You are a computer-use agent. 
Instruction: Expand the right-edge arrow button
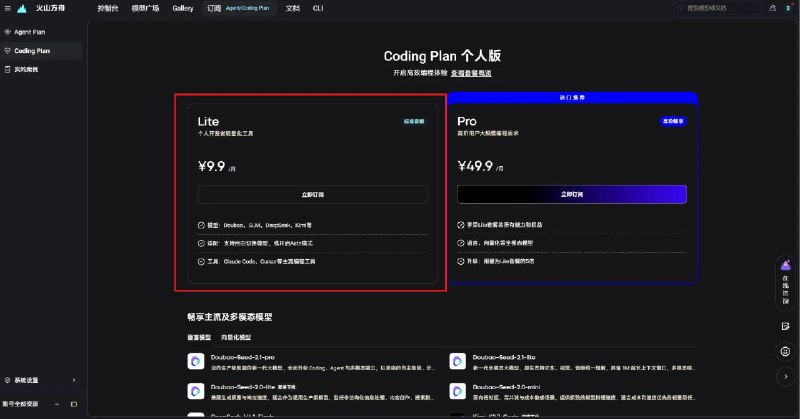pyautogui.click(x=785, y=377)
